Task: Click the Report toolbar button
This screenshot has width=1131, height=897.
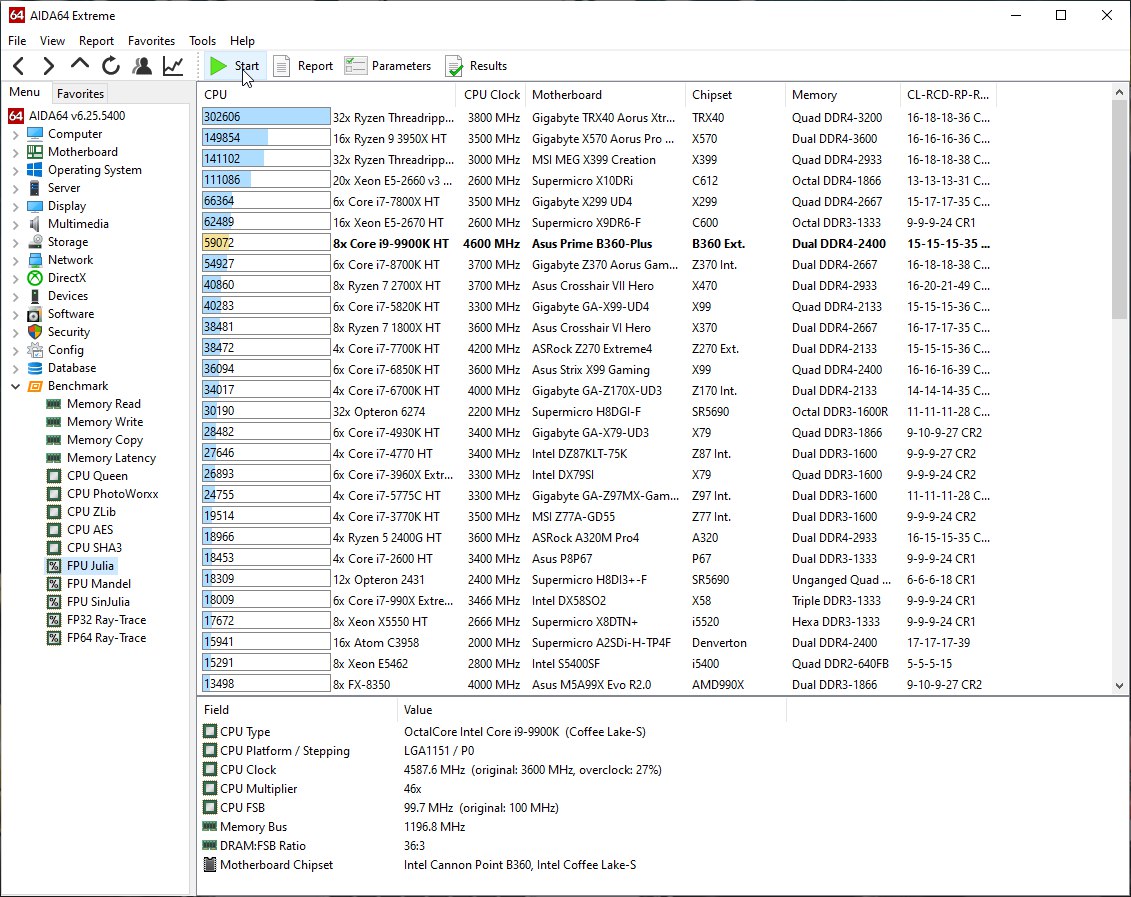Action: pos(304,66)
